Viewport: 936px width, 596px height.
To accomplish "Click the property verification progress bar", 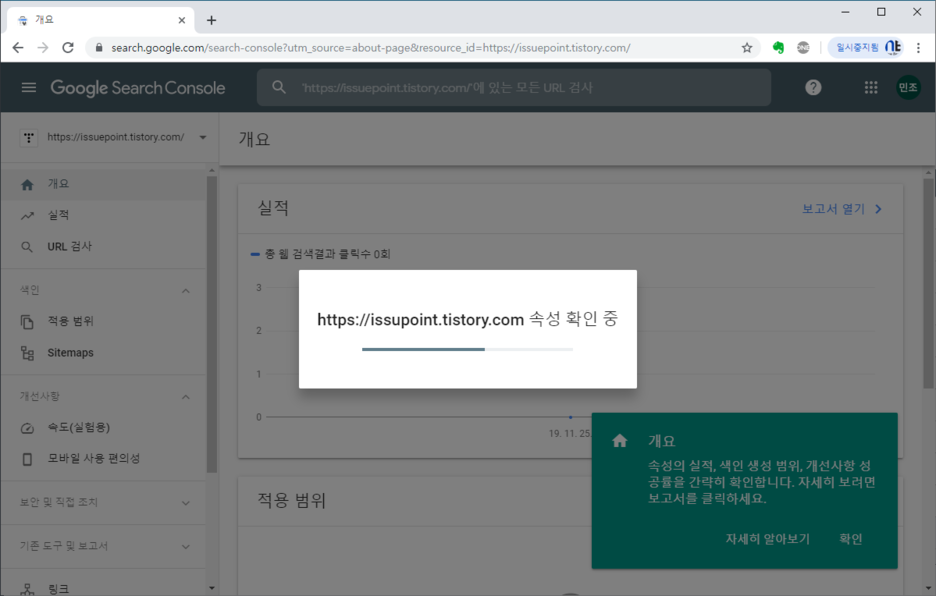I will [467, 349].
